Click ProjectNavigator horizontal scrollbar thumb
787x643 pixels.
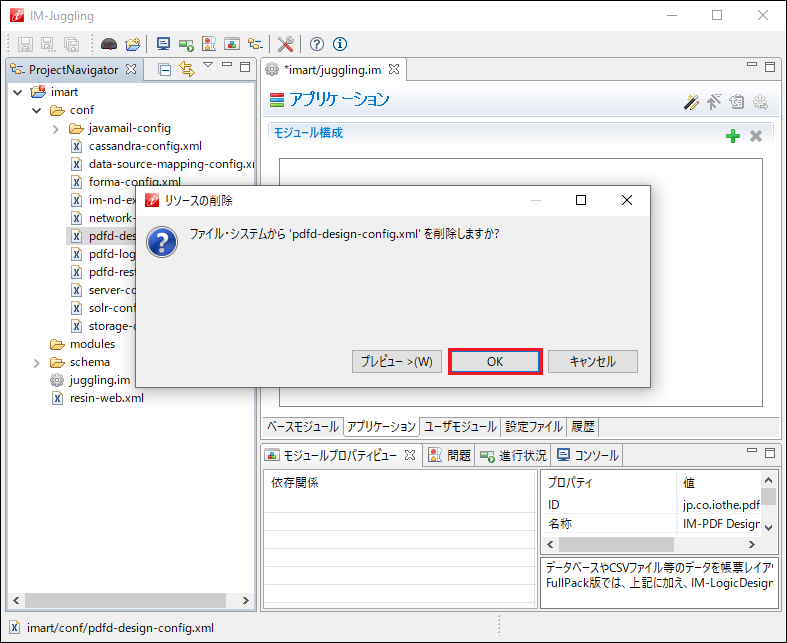coord(125,600)
